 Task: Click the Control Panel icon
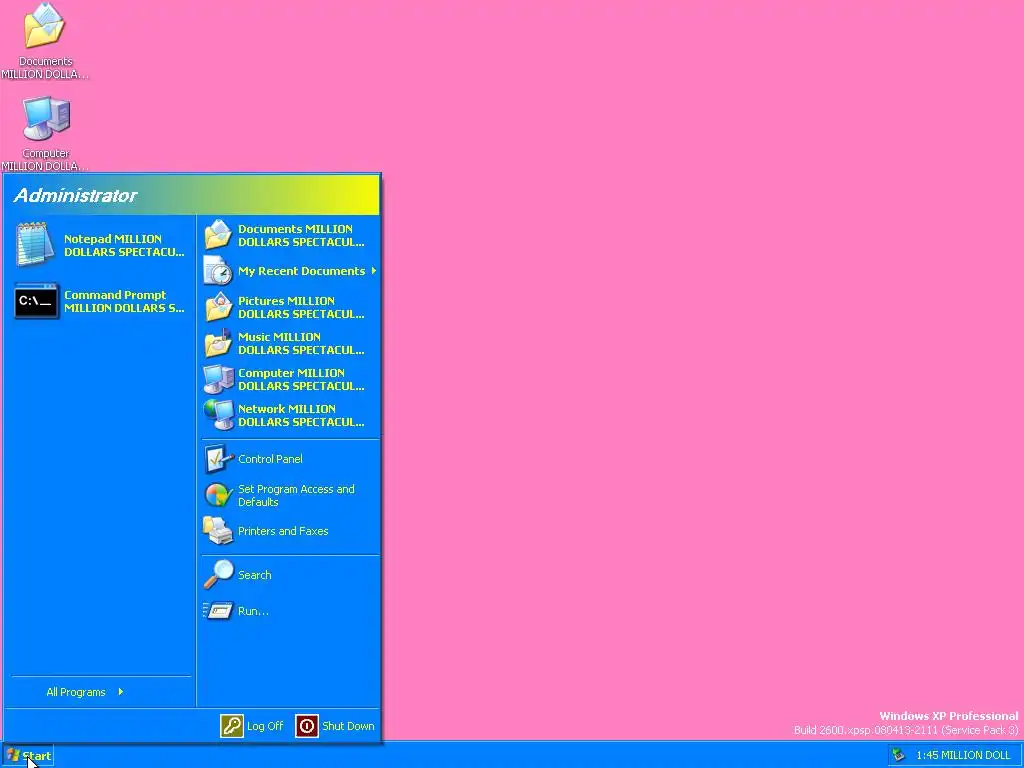click(218, 459)
